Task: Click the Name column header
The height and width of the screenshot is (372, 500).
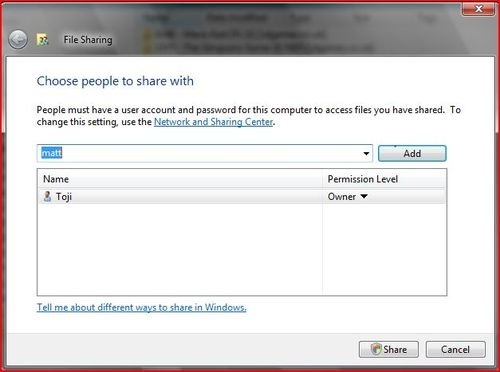Action: 180,179
